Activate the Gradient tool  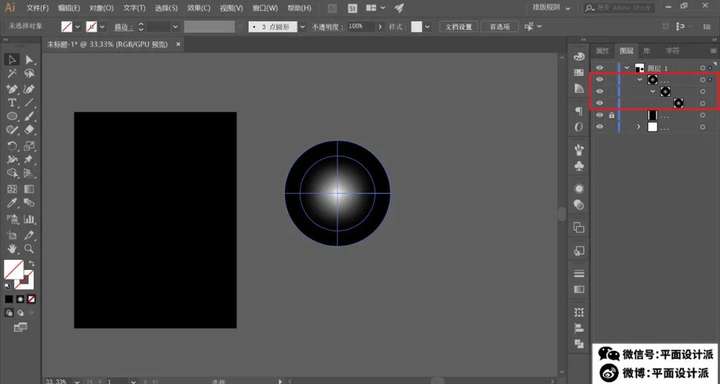pos(29,189)
